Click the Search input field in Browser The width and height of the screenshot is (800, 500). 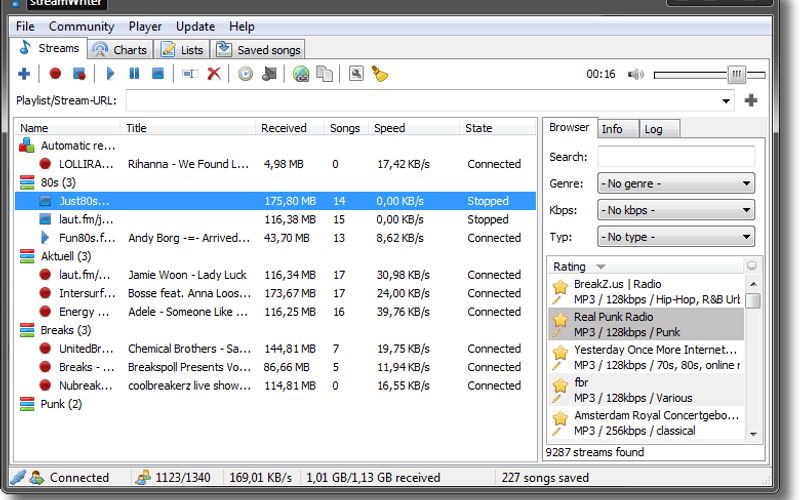(676, 157)
